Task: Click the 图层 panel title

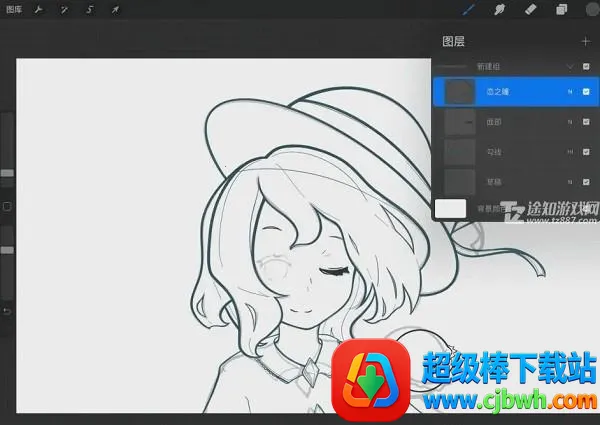Action: 453,41
